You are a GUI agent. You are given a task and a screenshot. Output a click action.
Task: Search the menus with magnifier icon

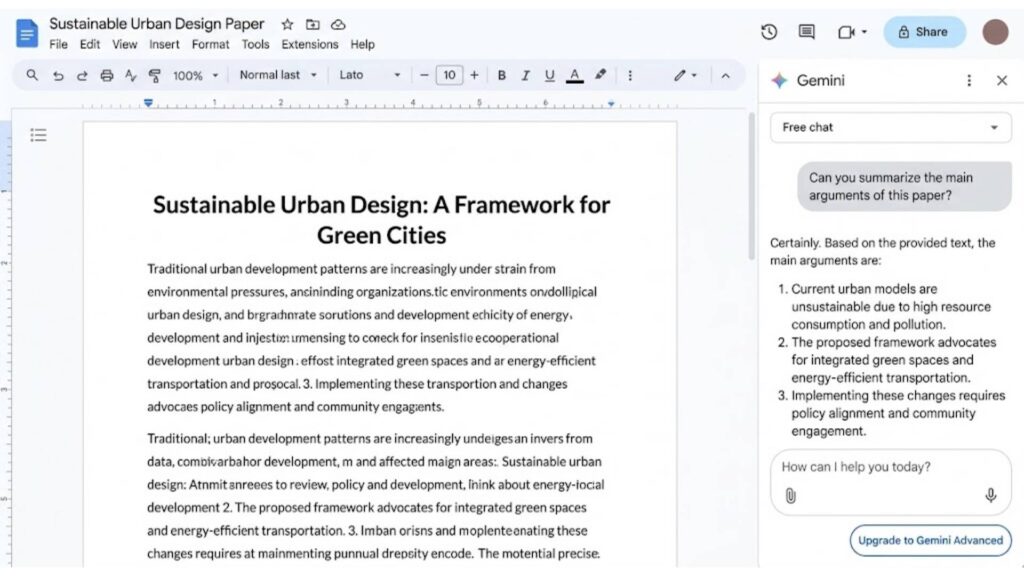(x=32, y=75)
